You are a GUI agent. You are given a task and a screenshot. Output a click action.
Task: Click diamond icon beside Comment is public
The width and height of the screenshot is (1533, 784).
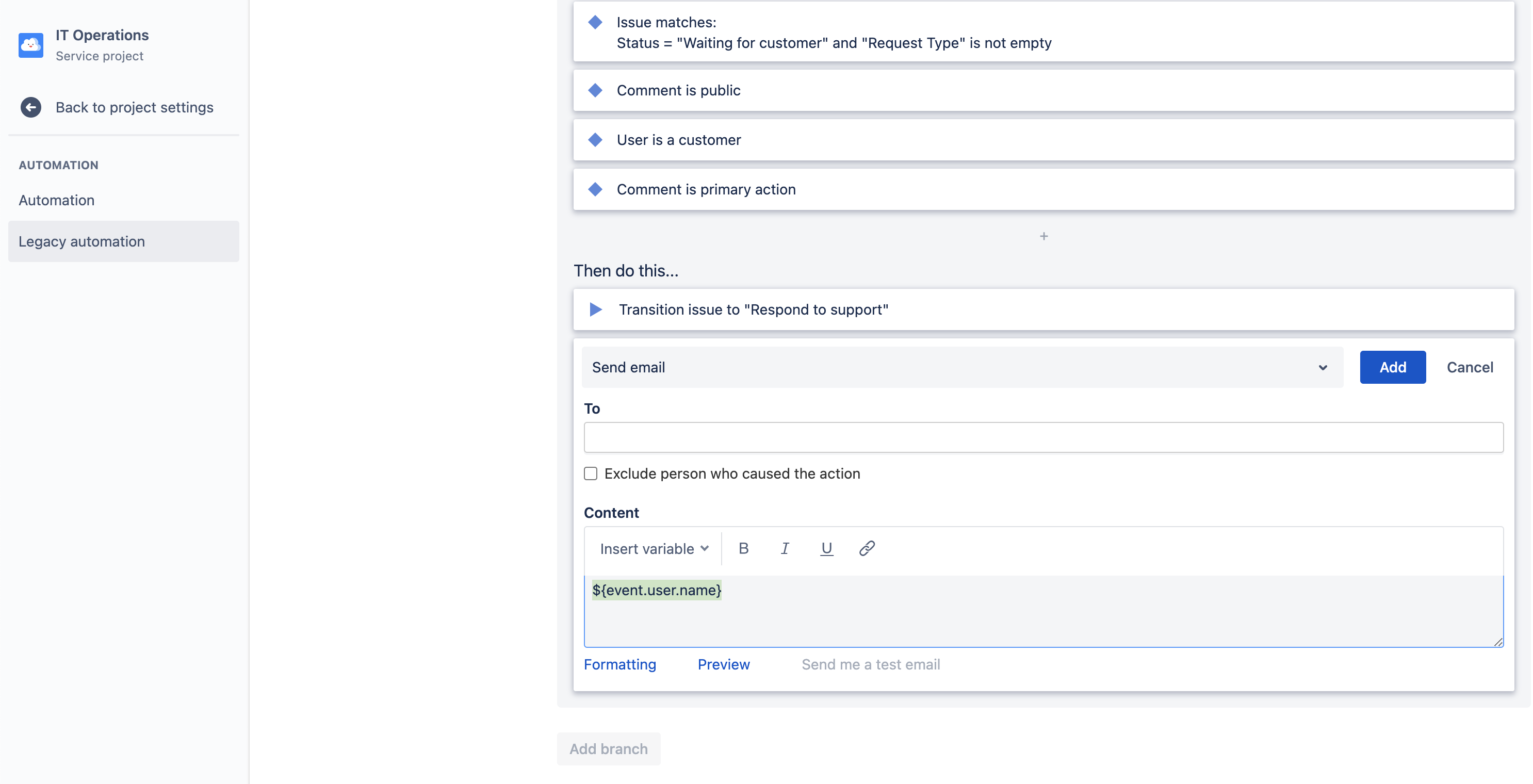coord(595,90)
